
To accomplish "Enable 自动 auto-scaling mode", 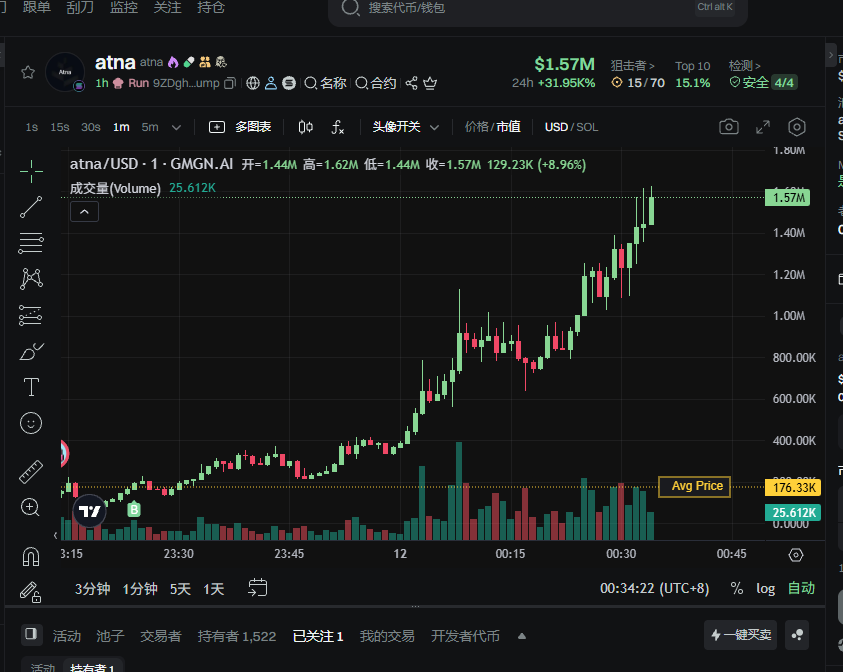I will coord(801,589).
